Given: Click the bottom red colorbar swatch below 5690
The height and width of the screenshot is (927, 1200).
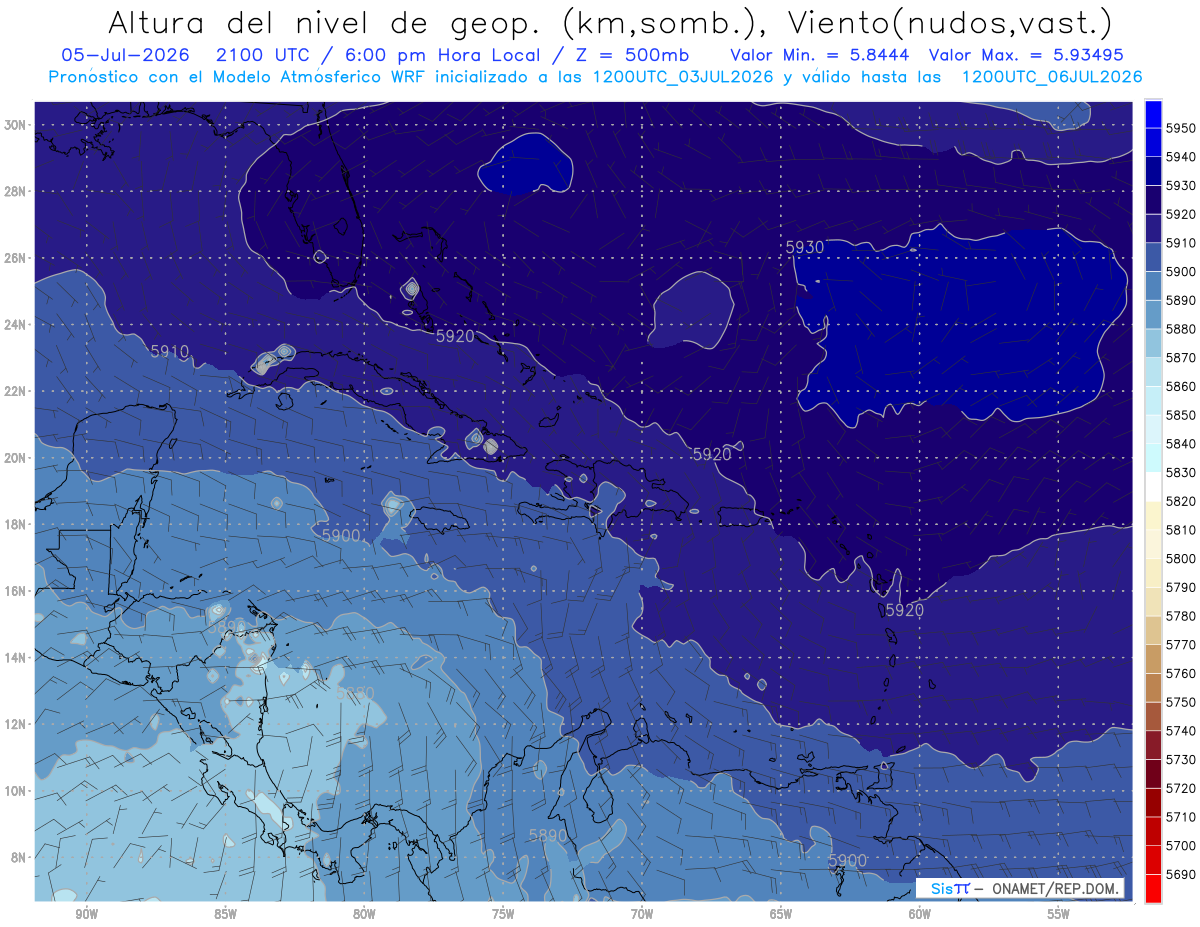Looking at the screenshot, I should [x=1153, y=888].
